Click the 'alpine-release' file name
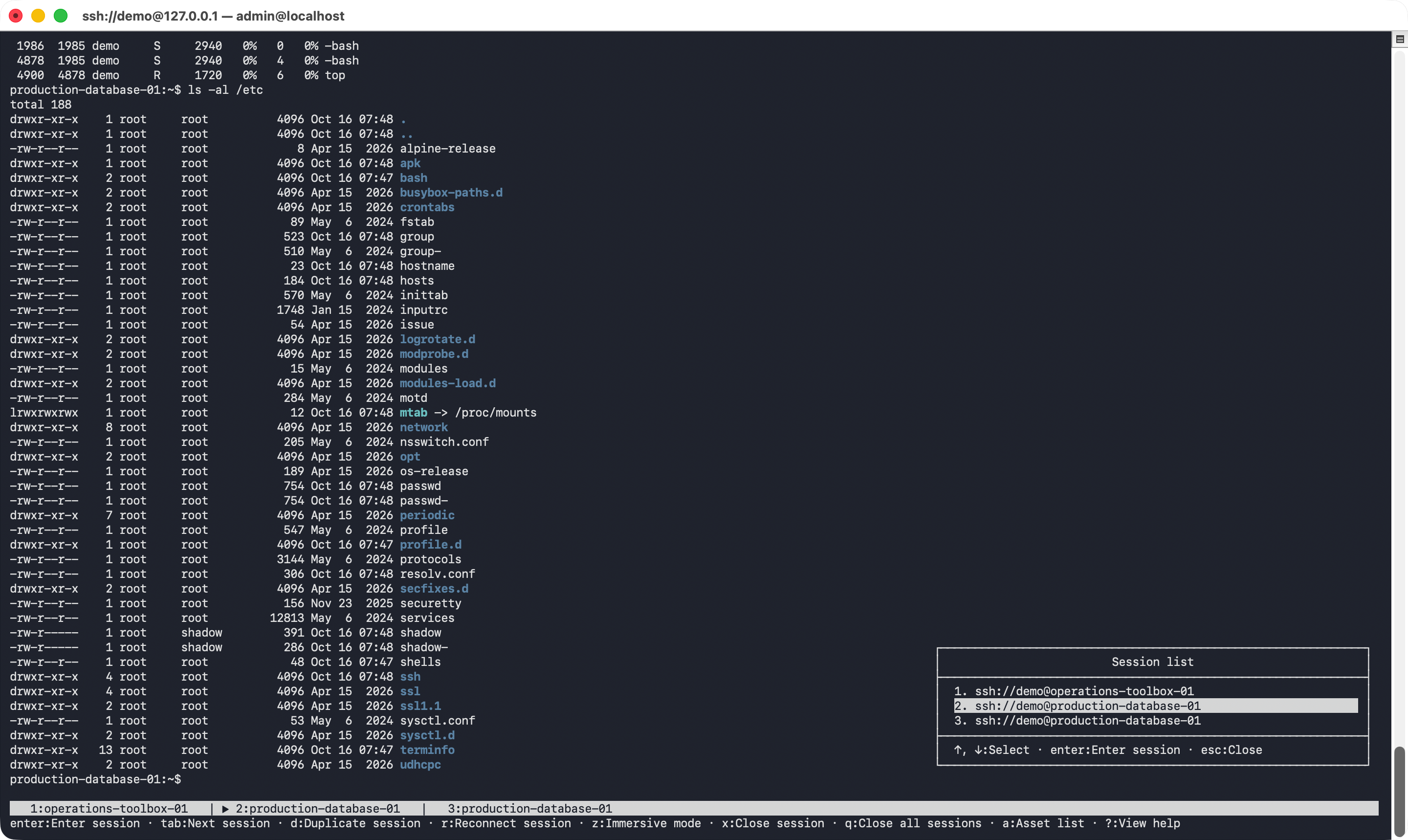1408x840 pixels. pyautogui.click(x=448, y=148)
